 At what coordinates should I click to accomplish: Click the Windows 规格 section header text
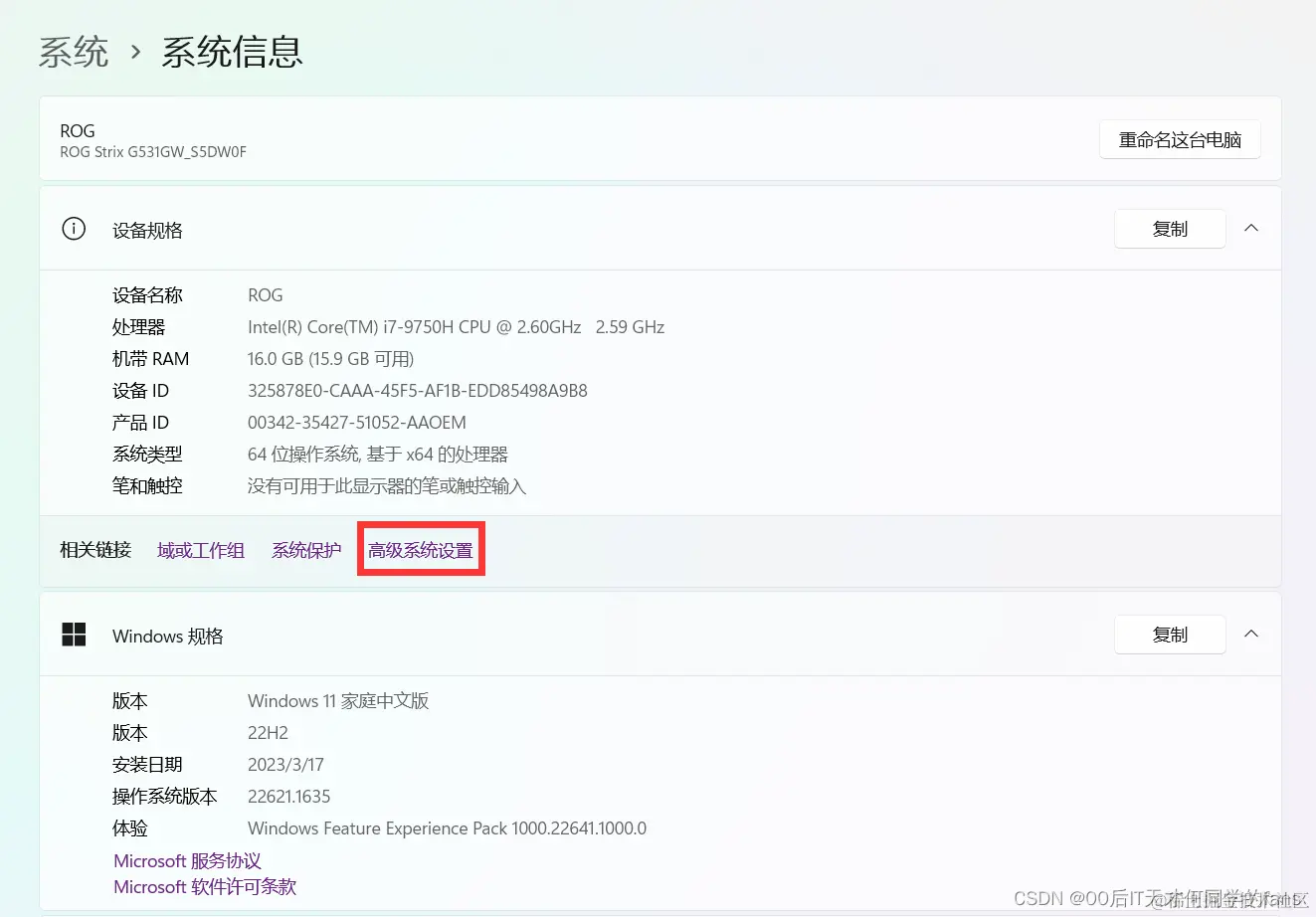(167, 637)
